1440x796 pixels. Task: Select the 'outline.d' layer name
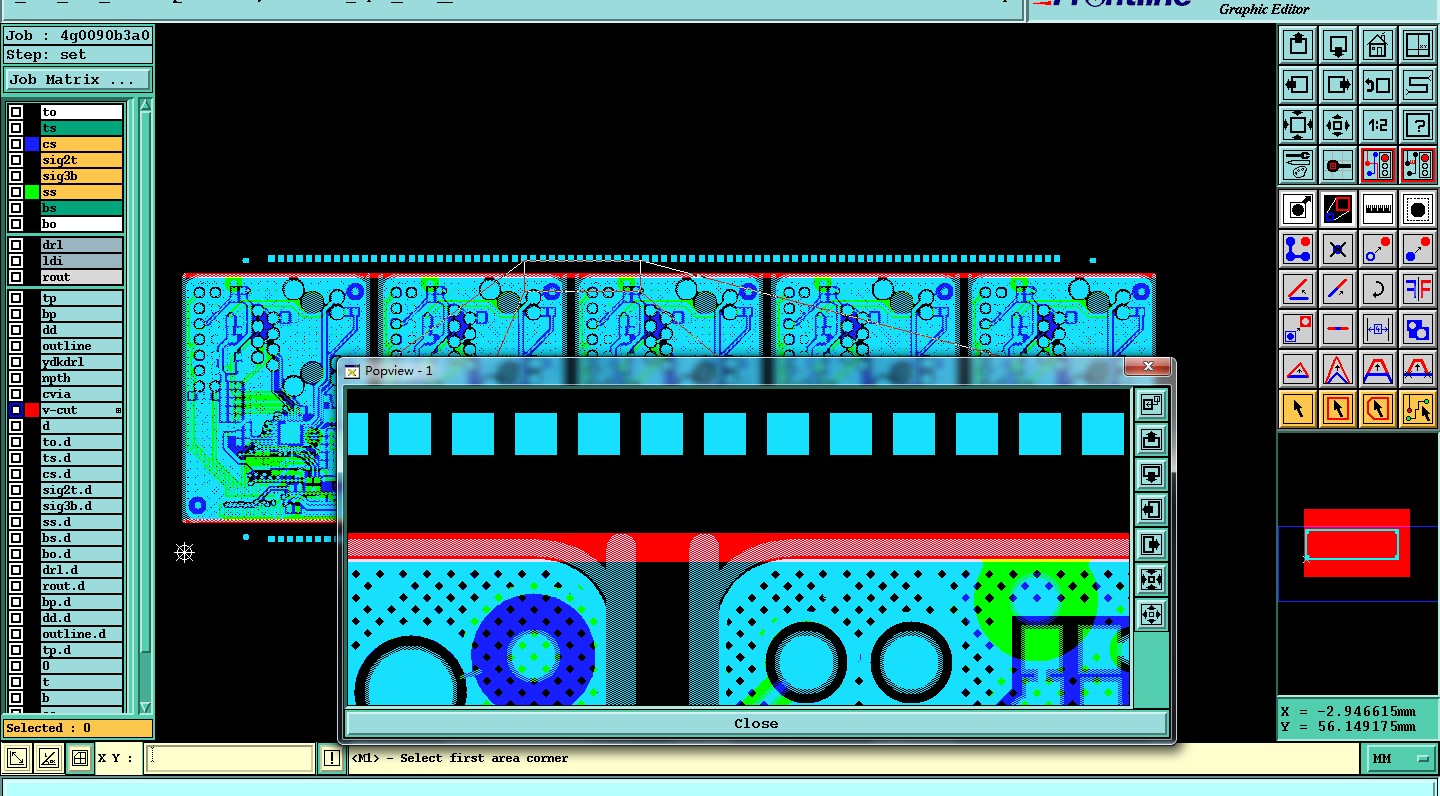tap(81, 634)
